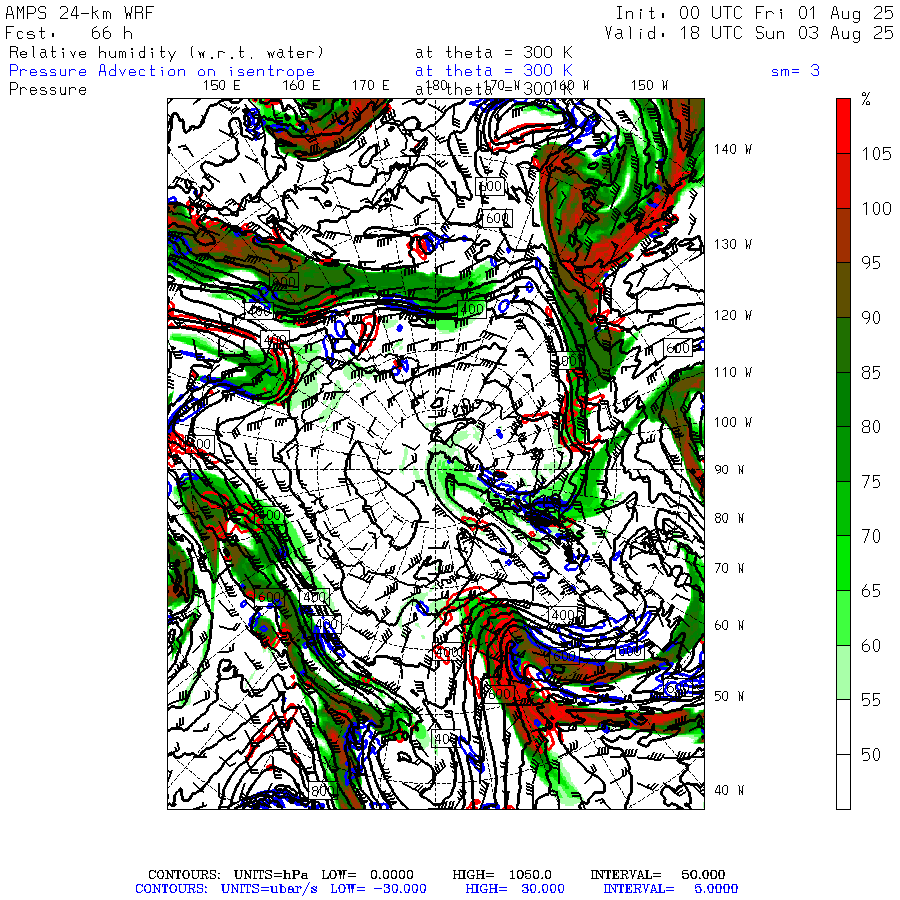Click the "120 W" longitude label

tap(733, 315)
